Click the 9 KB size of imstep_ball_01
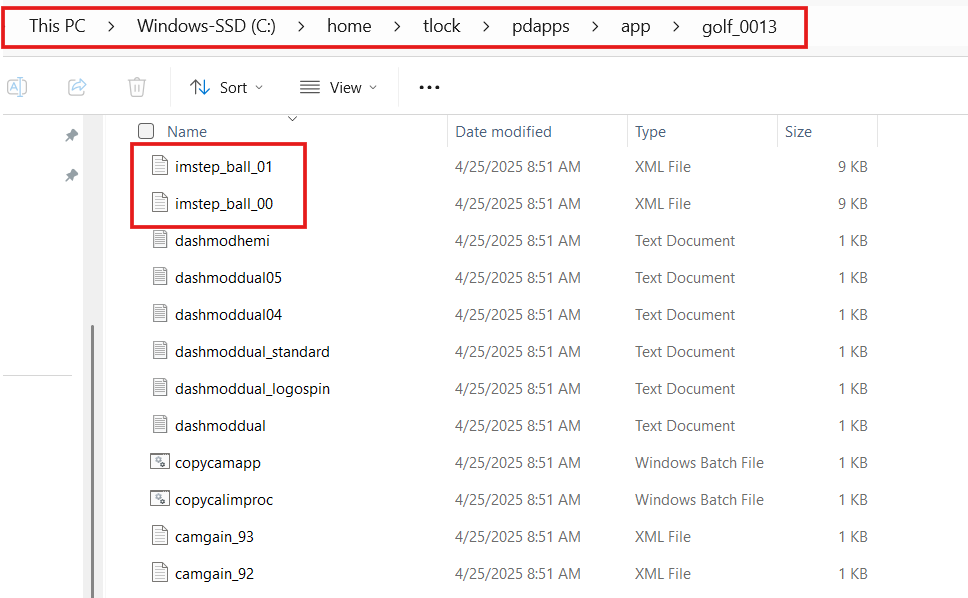The width and height of the screenshot is (968, 598). click(853, 167)
